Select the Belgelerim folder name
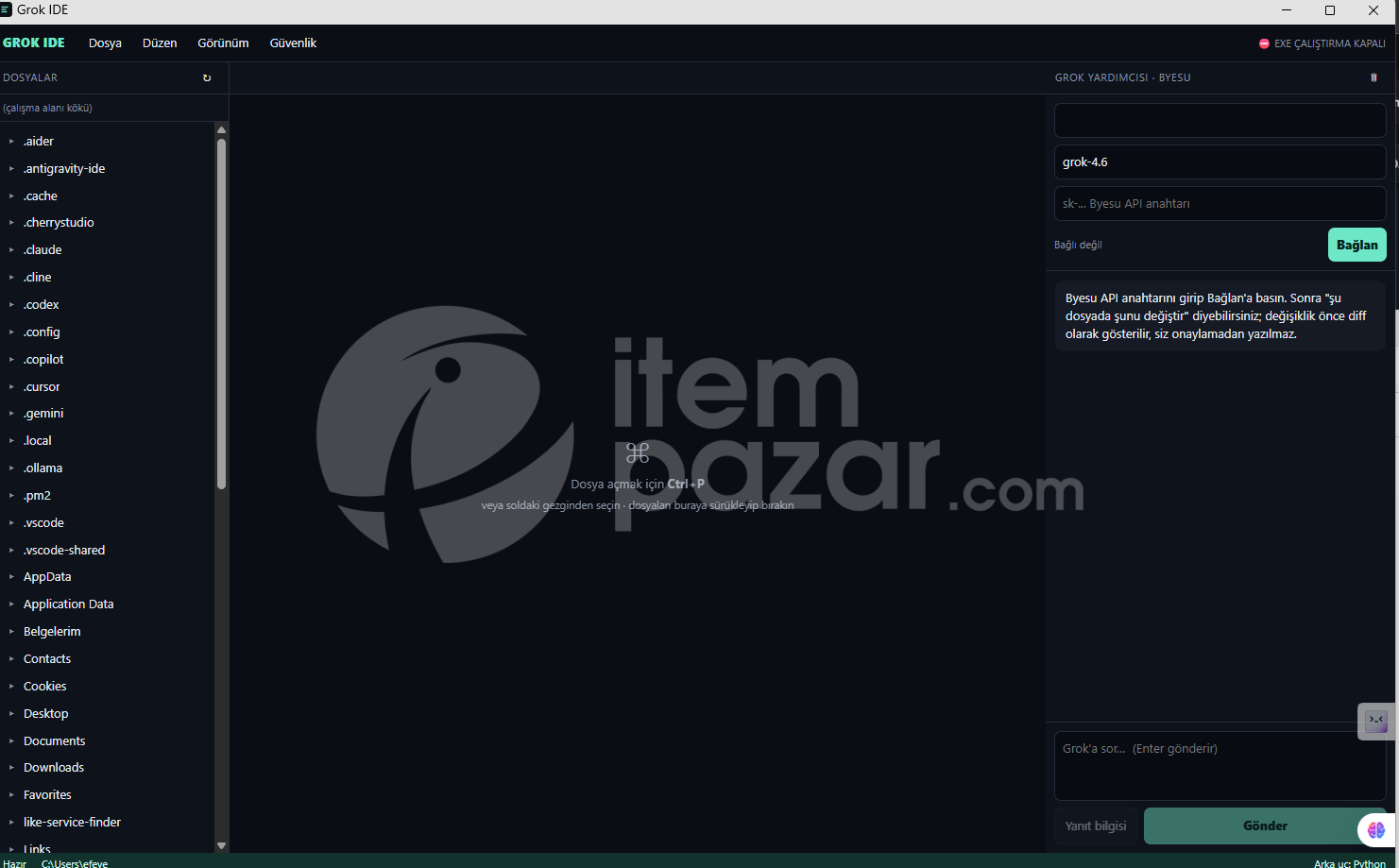Image resolution: width=1399 pixels, height=868 pixels. (x=52, y=632)
